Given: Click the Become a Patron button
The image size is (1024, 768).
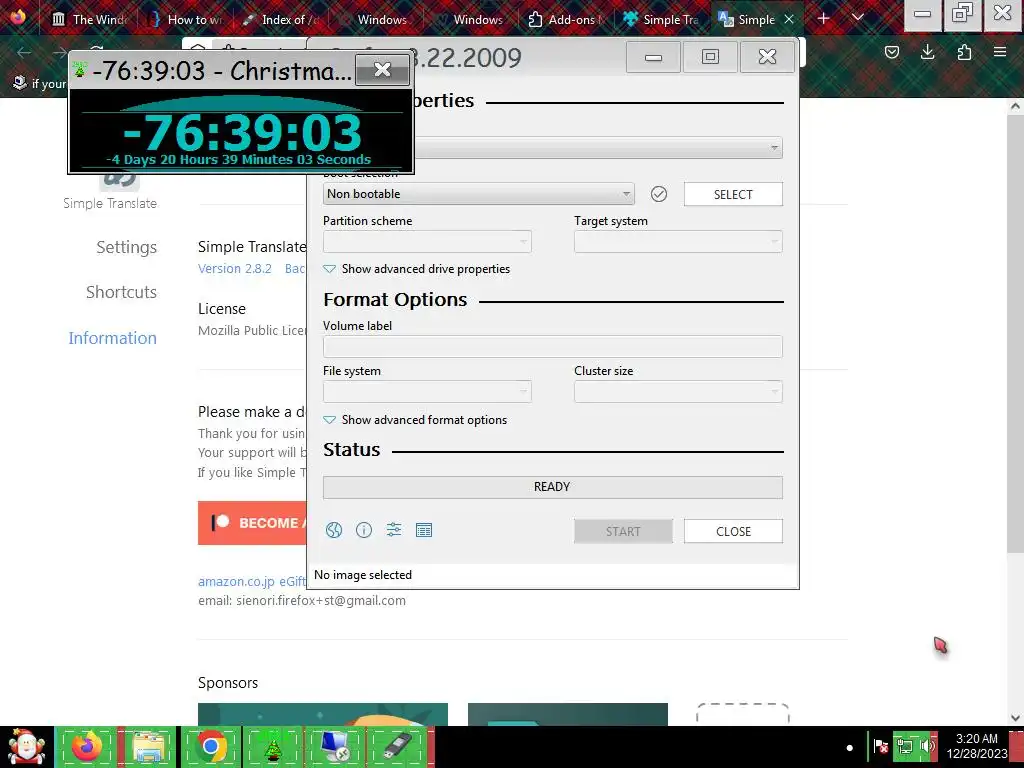Looking at the screenshot, I should [252, 522].
